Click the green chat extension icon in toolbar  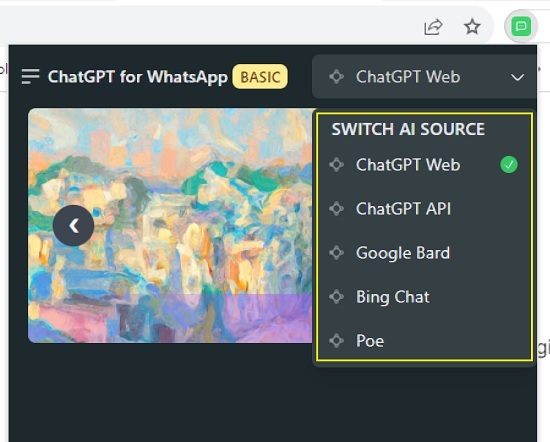521,26
